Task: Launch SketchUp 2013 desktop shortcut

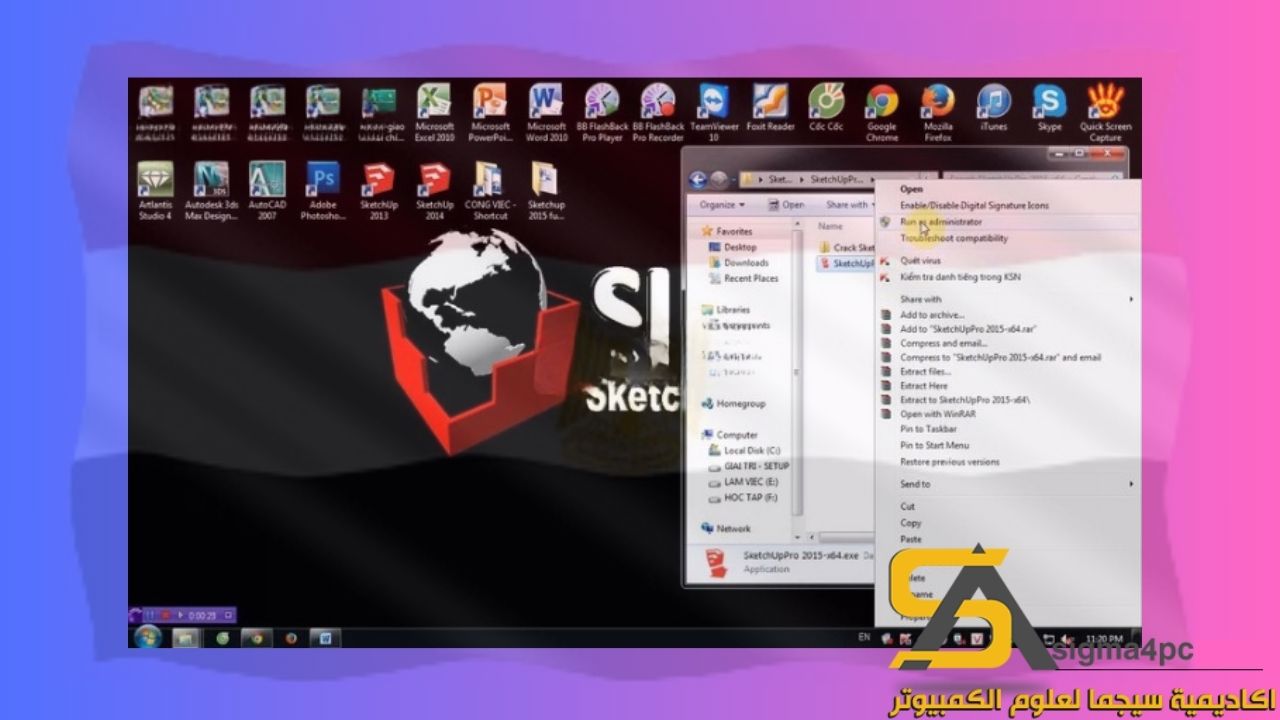Action: (379, 190)
